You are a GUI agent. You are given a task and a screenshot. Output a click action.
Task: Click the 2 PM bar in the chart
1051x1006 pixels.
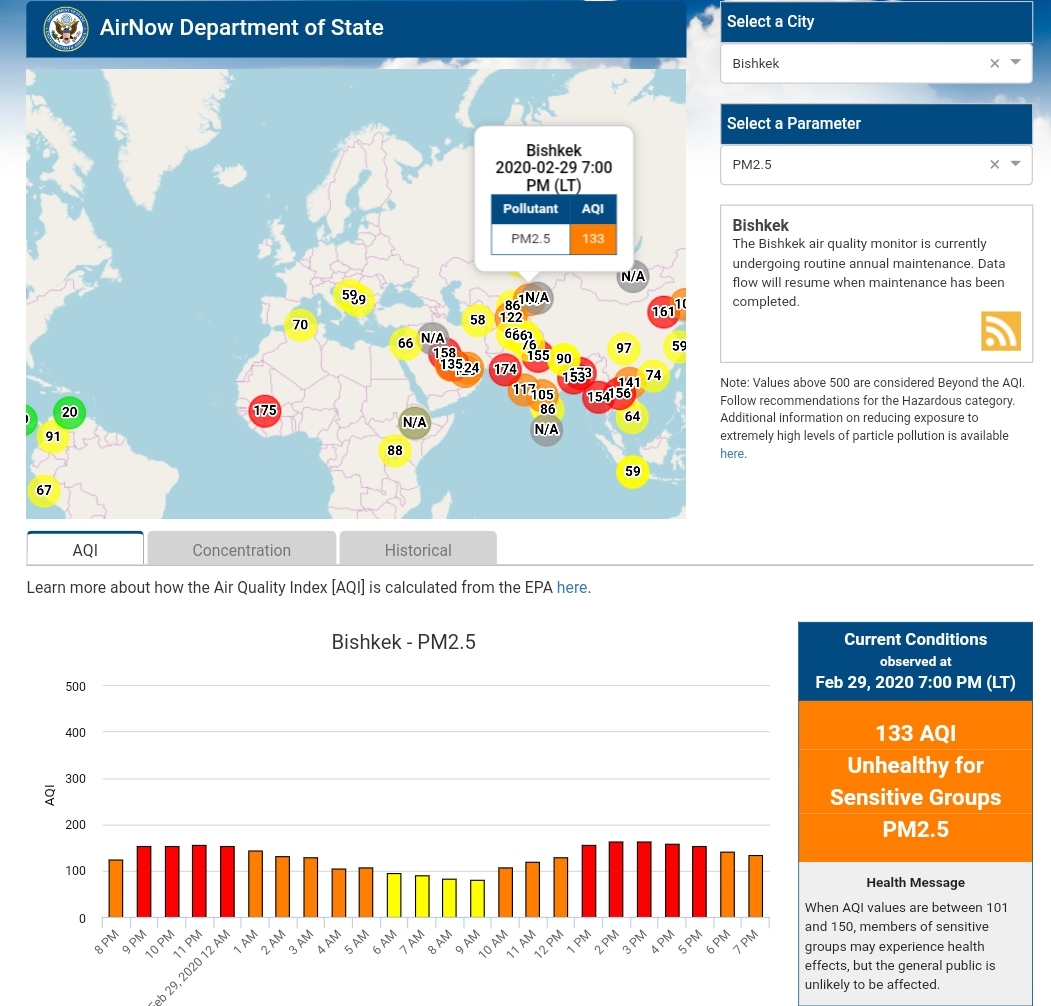pos(616,880)
